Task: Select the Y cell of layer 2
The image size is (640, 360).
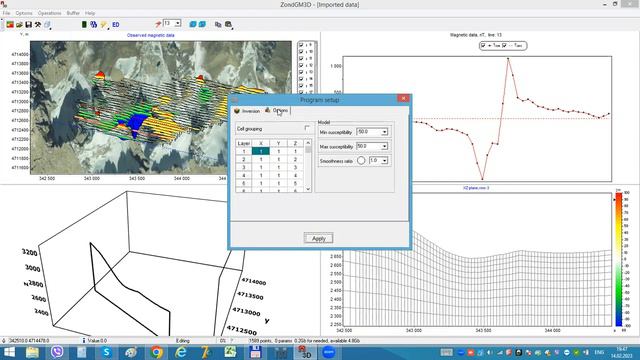Action: [x=278, y=159]
